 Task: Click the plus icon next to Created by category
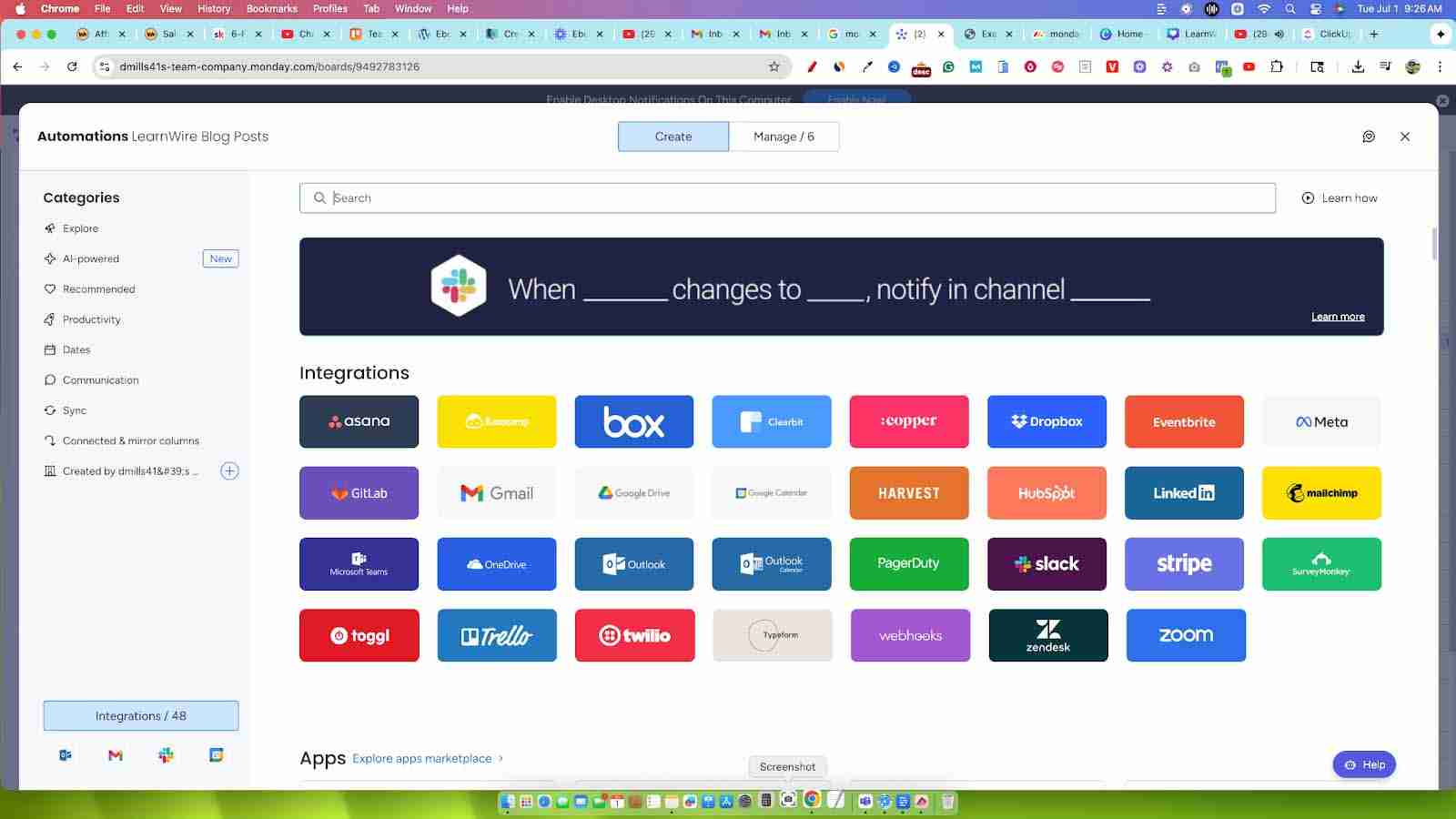click(x=229, y=470)
